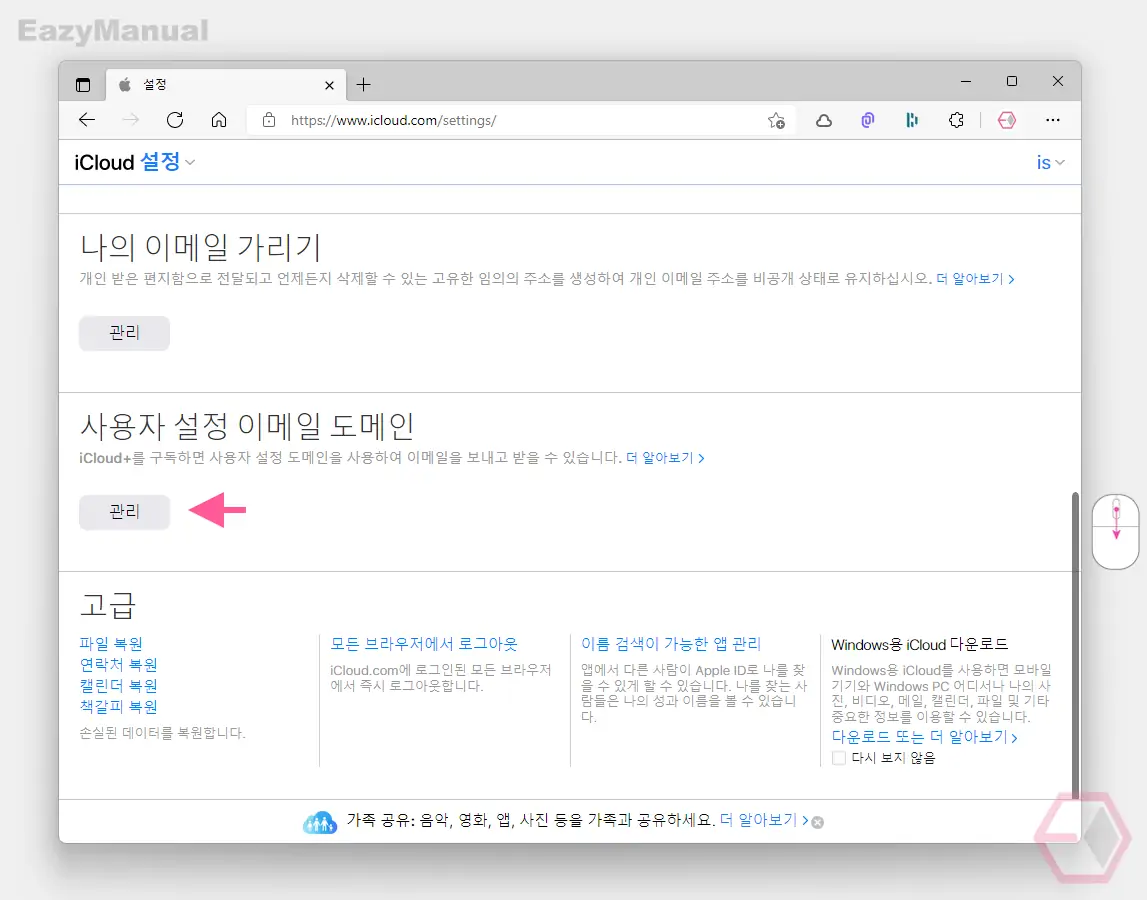This screenshot has height=900, width=1147.
Task: Click the Windows용 iCloud 다운로드 heading
Action: (920, 645)
